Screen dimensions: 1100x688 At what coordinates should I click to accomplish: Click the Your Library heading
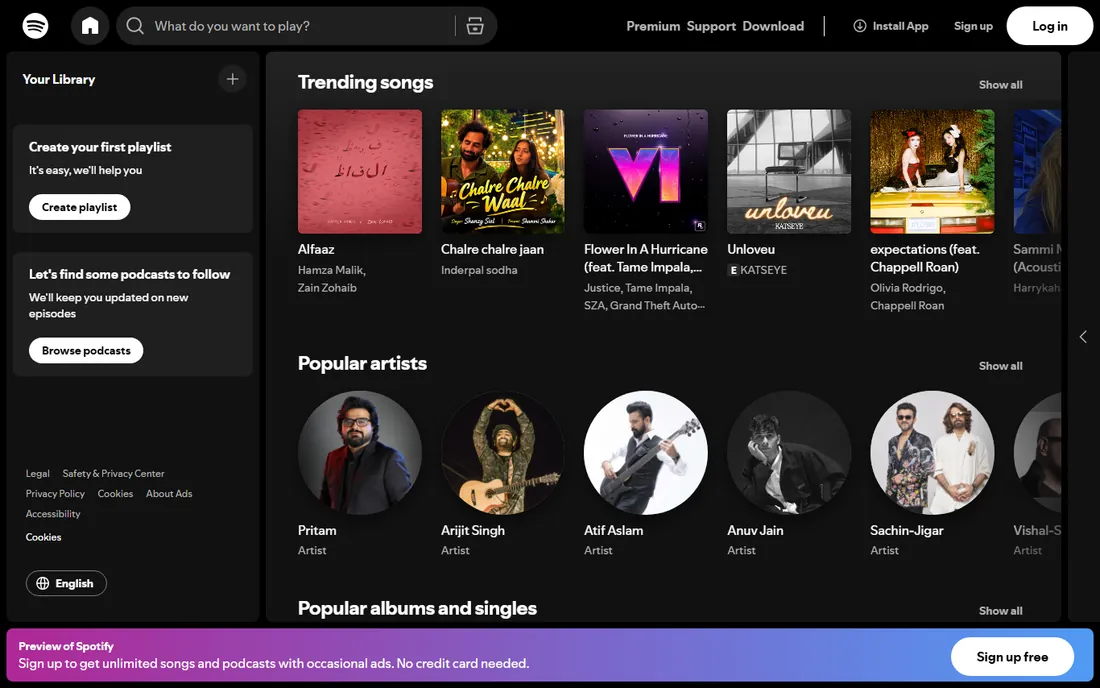[59, 79]
